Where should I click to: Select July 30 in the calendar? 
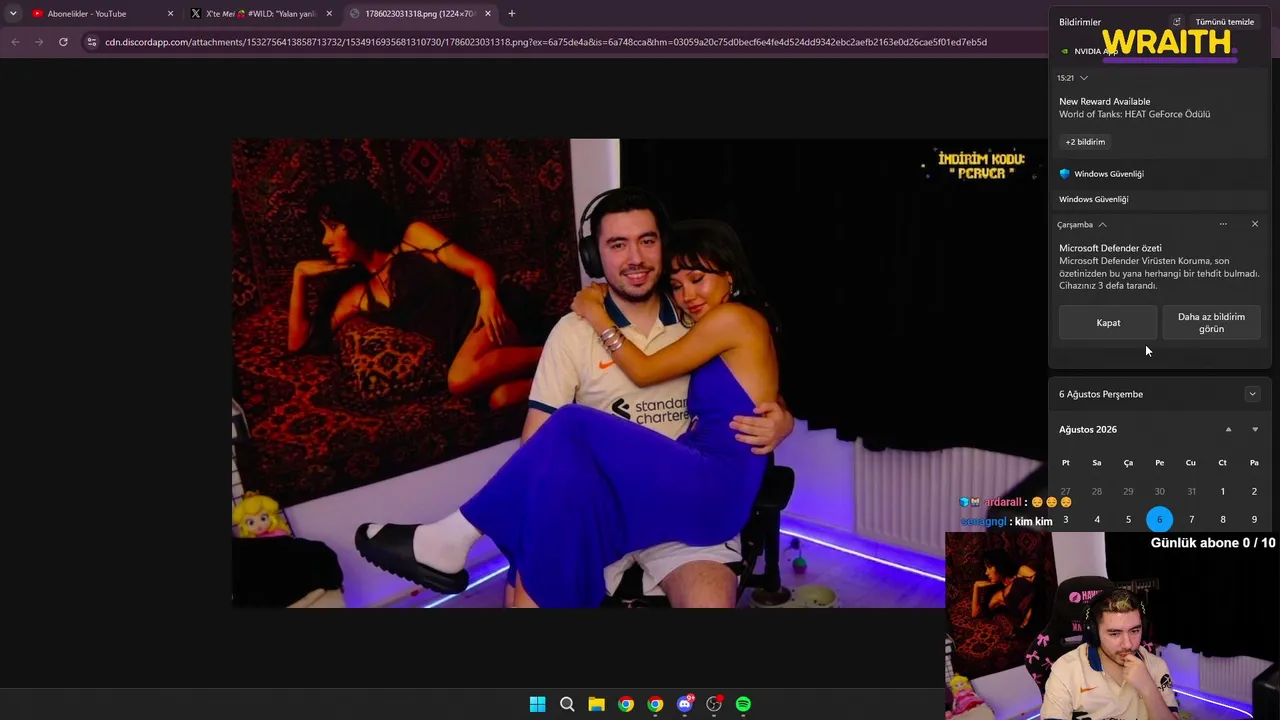1160,491
